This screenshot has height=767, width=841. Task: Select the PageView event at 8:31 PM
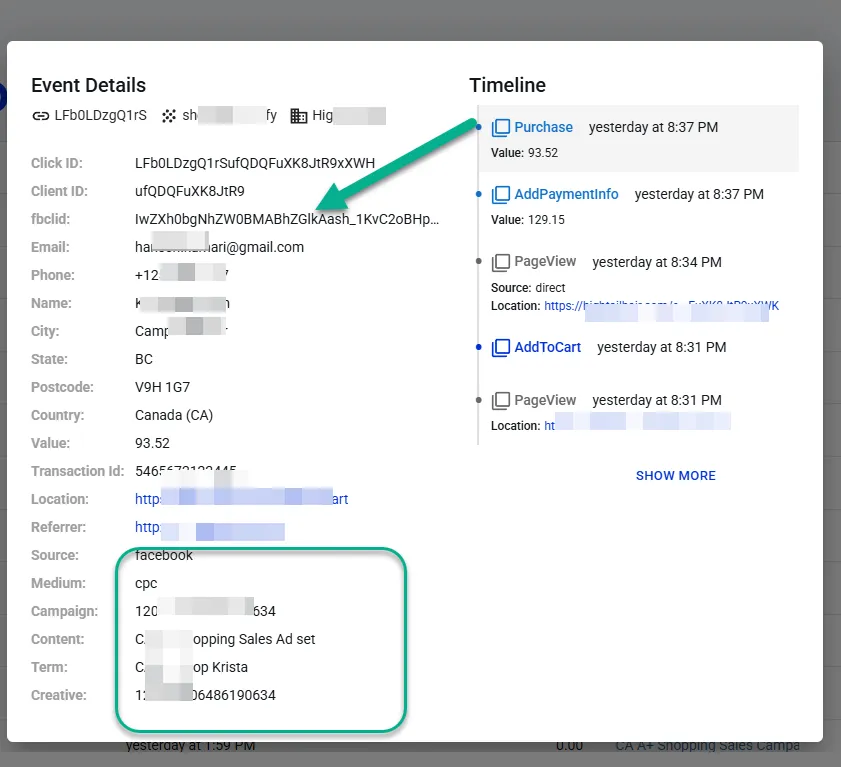tap(545, 400)
